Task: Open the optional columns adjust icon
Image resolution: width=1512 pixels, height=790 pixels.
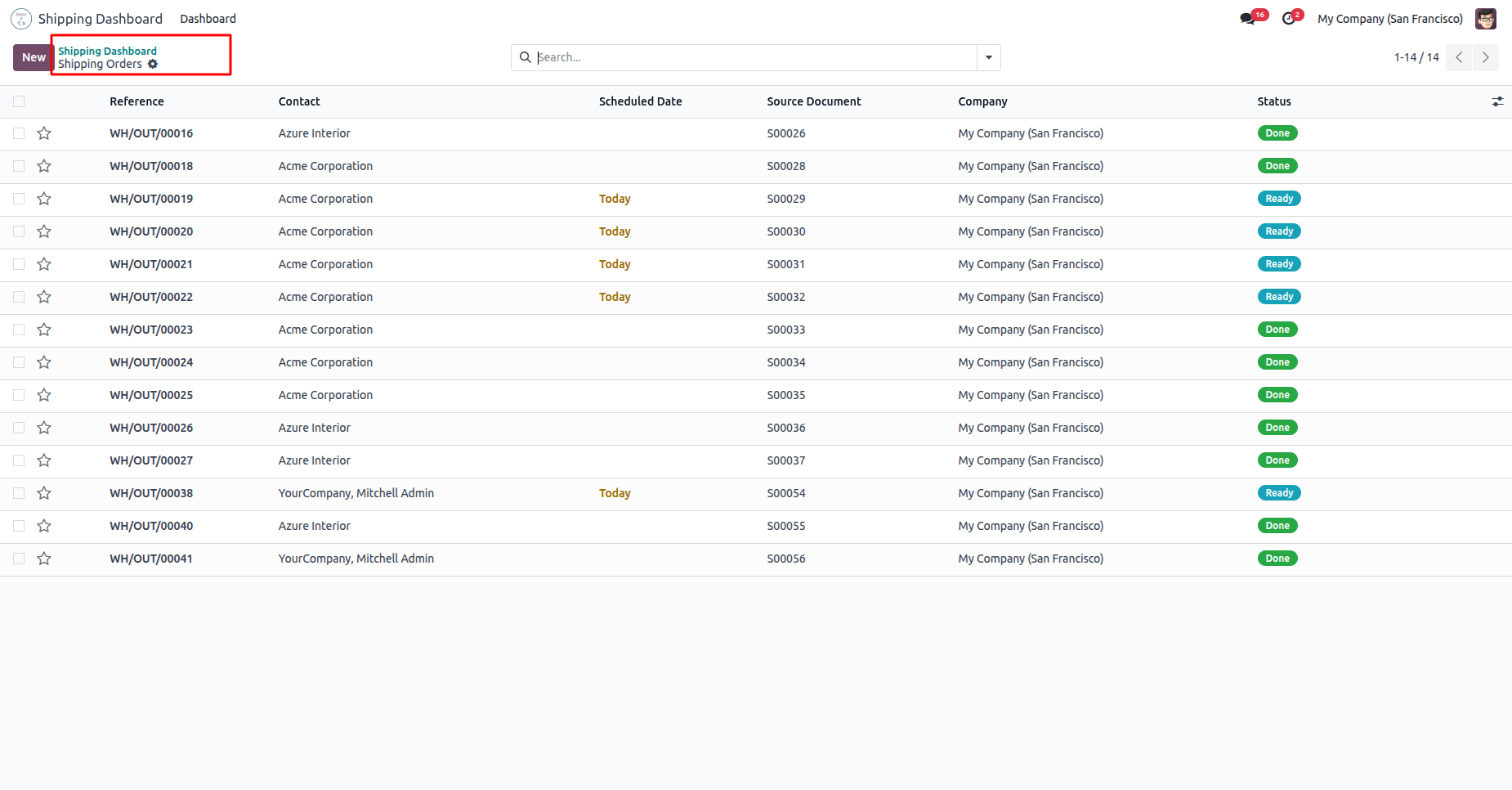Action: pyautogui.click(x=1496, y=101)
